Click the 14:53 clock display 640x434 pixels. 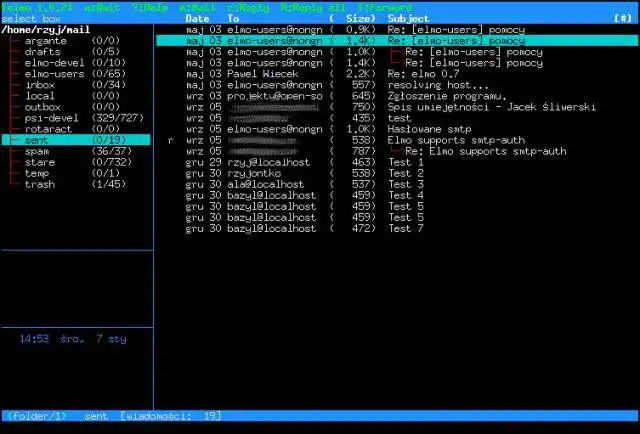(x=34, y=338)
